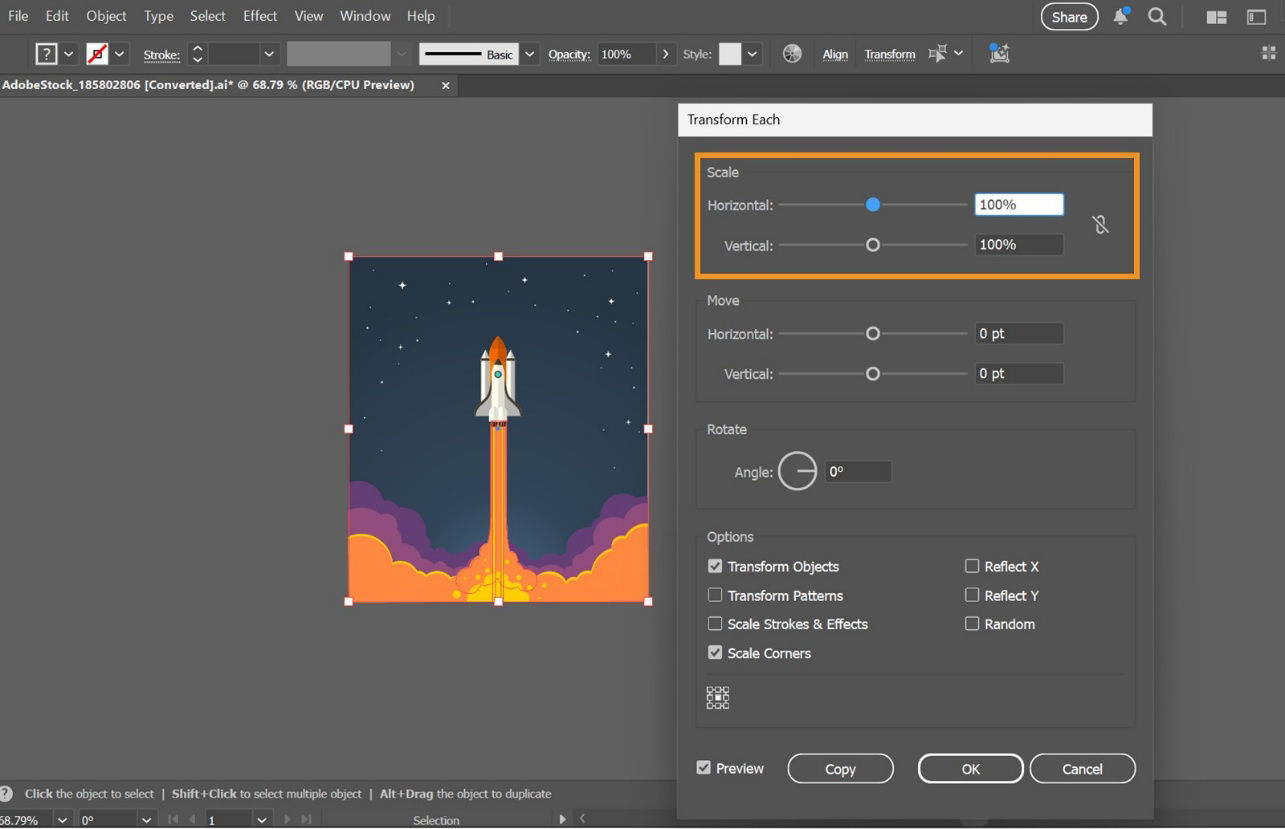1285x829 pixels.
Task: Enable Transform Patterns
Action: click(715, 595)
